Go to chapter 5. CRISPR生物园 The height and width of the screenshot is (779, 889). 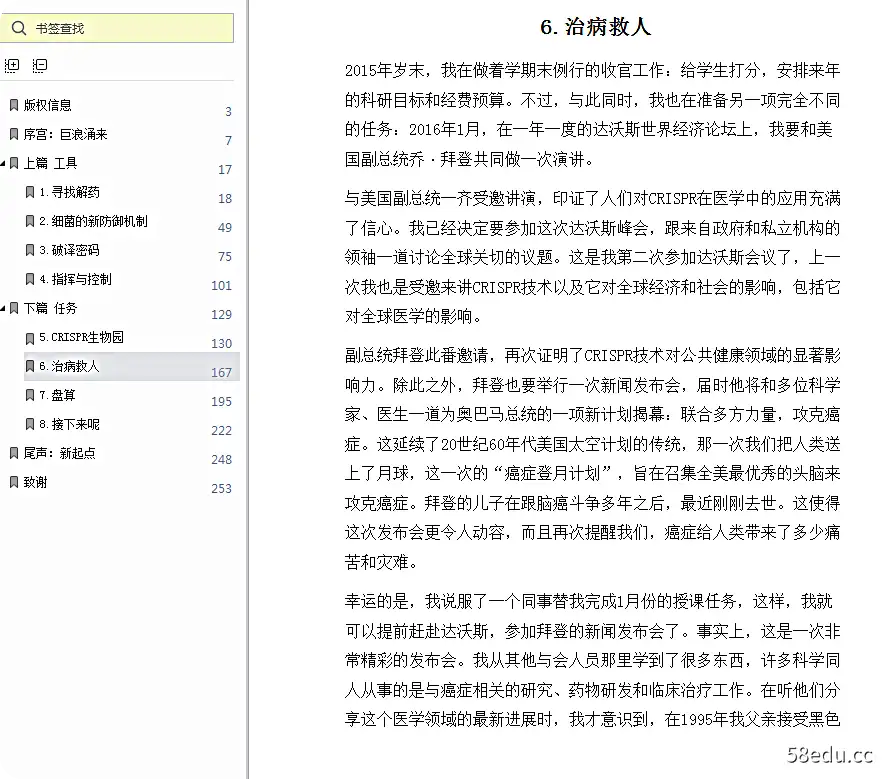81,337
